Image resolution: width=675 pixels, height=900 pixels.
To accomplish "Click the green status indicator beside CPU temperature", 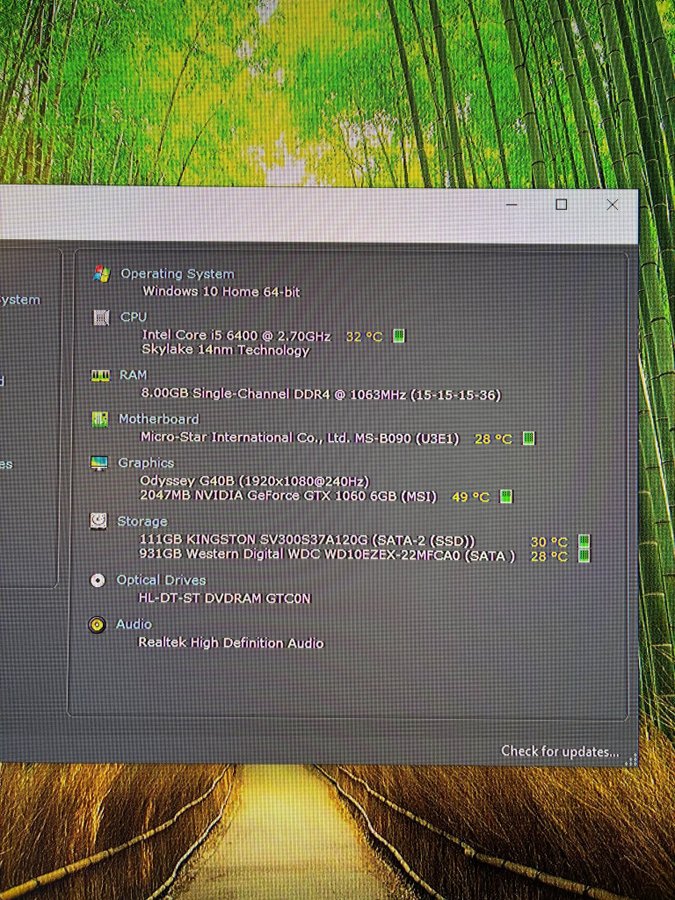I will [398, 336].
